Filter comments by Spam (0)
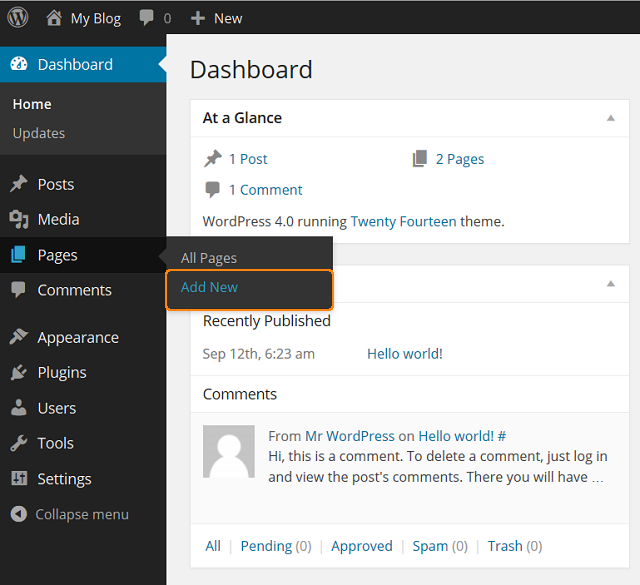This screenshot has height=585, width=640. (x=440, y=546)
